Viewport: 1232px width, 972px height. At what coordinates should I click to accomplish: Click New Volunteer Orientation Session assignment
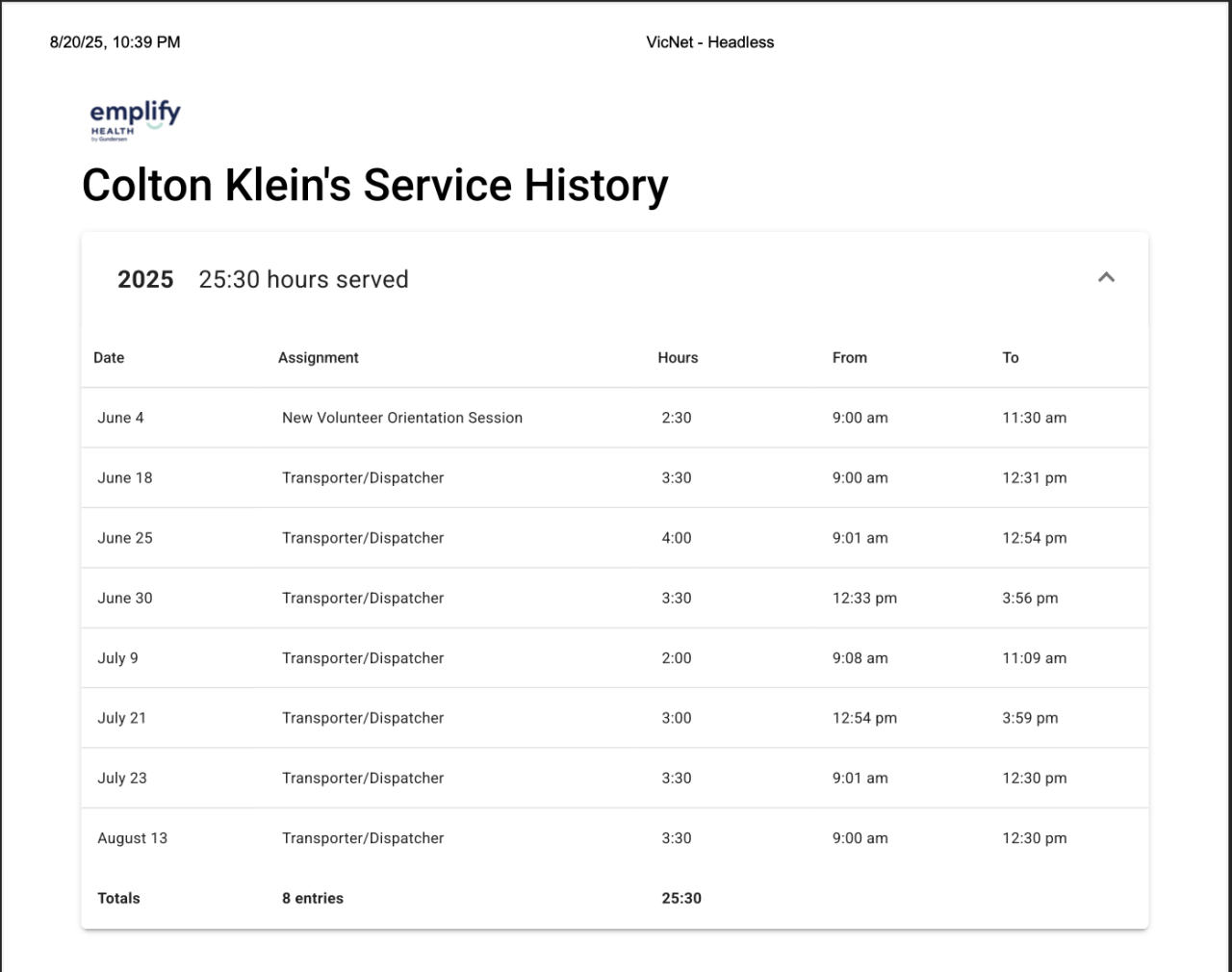point(401,418)
